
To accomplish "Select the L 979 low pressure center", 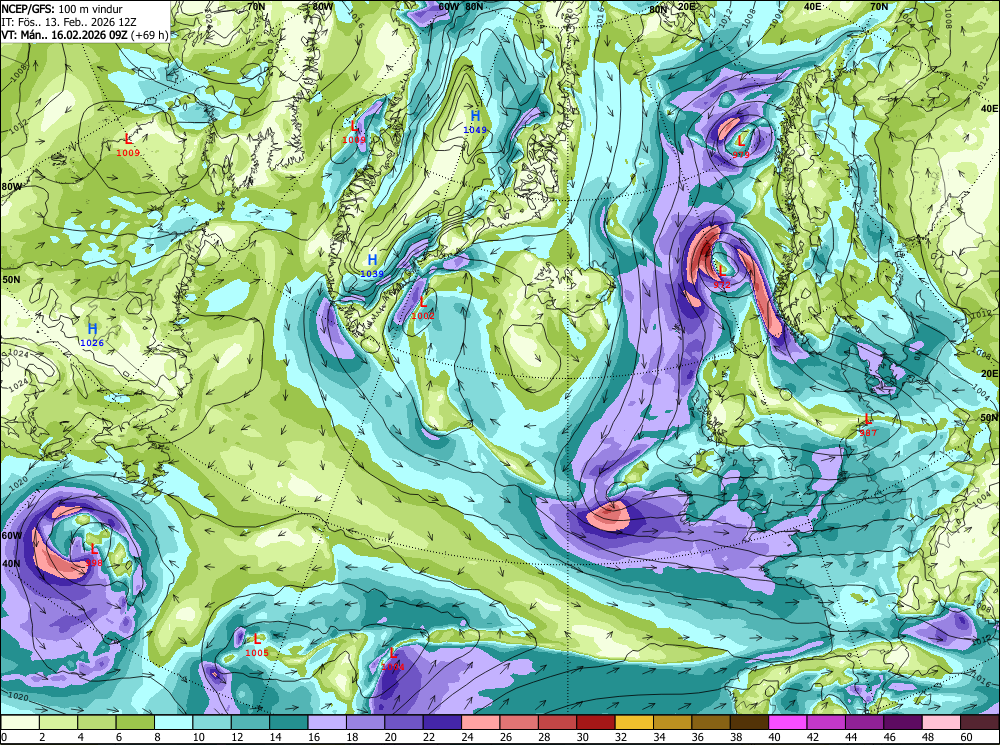I will [740, 146].
